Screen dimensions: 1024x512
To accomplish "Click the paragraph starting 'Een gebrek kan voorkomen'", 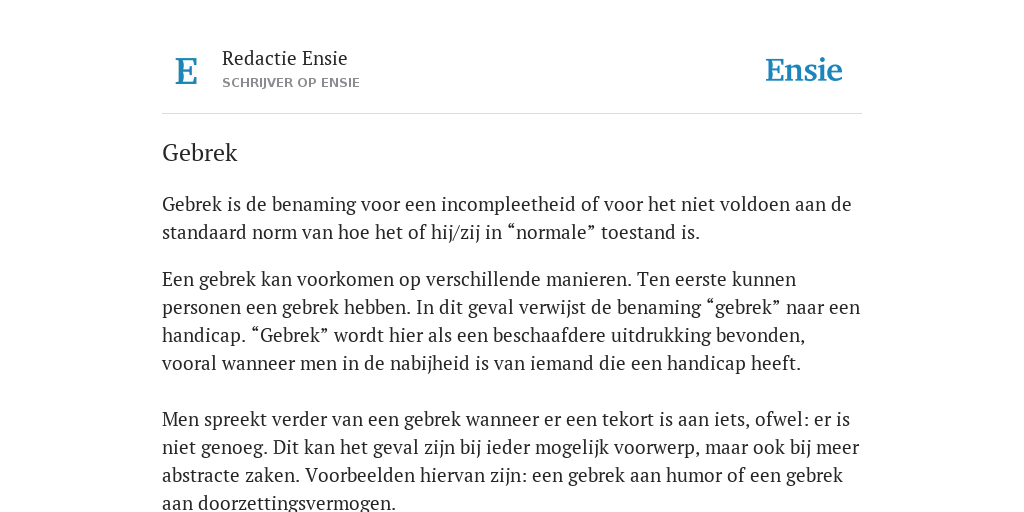I will [x=511, y=321].
